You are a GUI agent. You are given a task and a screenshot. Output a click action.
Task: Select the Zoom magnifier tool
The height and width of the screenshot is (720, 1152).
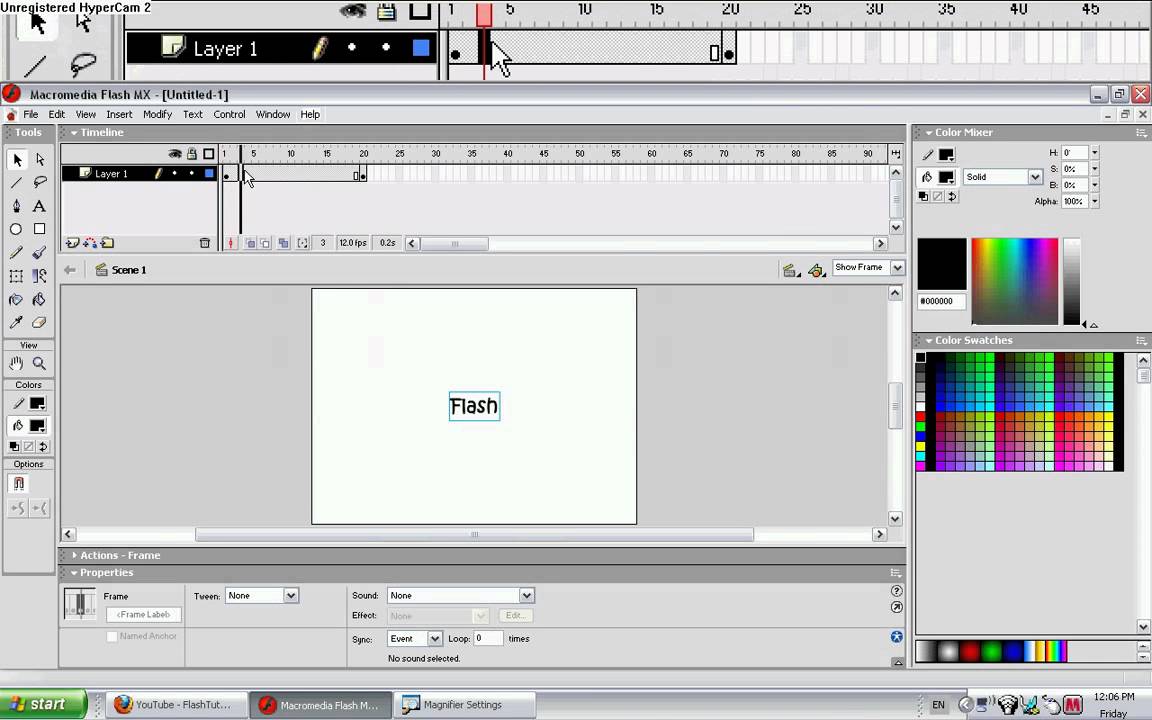click(x=40, y=363)
